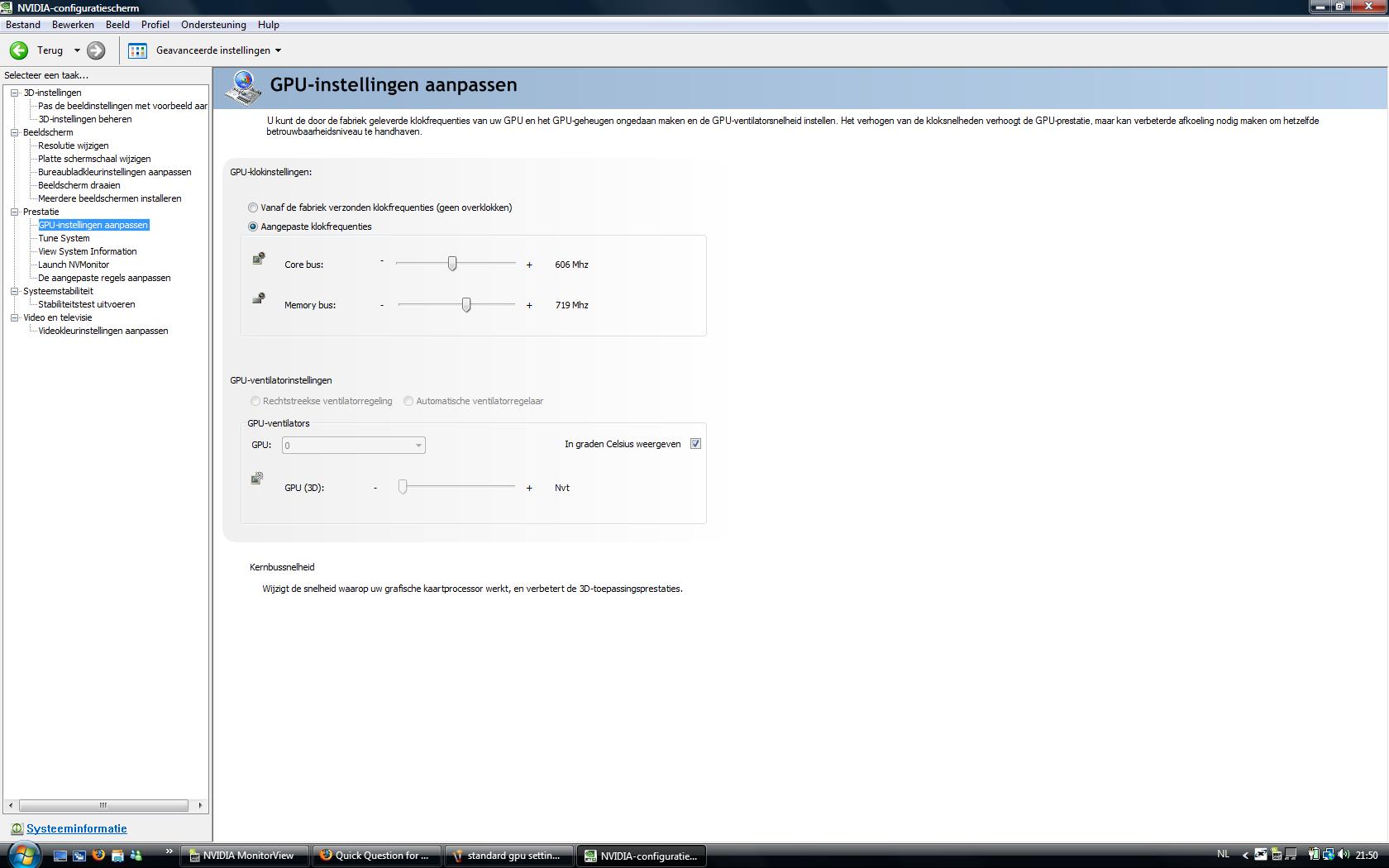Click the grey forward arrow icon
This screenshot has width=1389, height=868.
point(96,50)
